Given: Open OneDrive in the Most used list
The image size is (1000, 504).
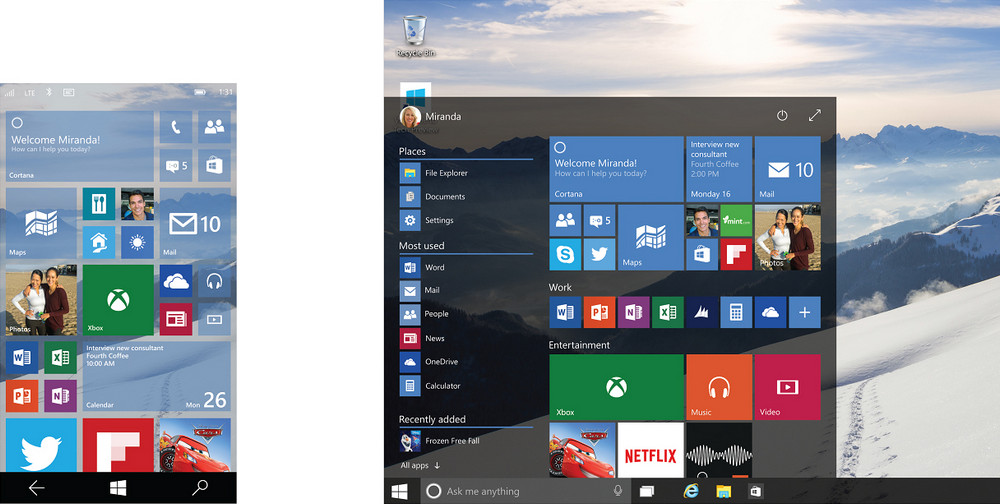Looking at the screenshot, I should coord(466,362).
